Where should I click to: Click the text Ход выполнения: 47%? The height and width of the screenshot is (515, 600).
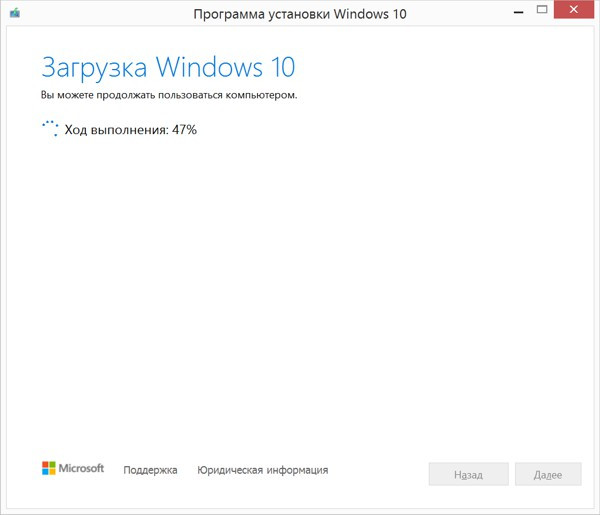click(x=130, y=130)
